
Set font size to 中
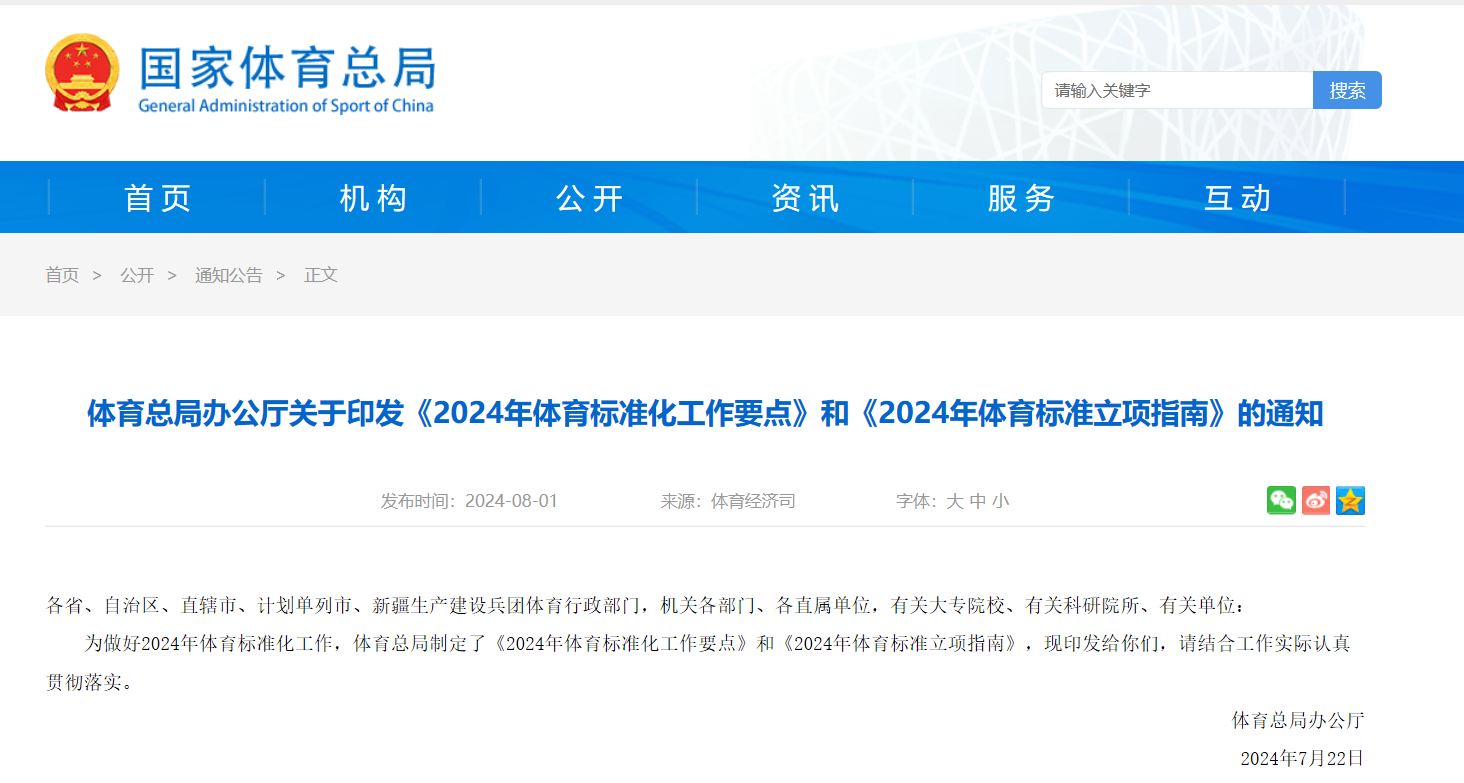pyautogui.click(x=977, y=501)
